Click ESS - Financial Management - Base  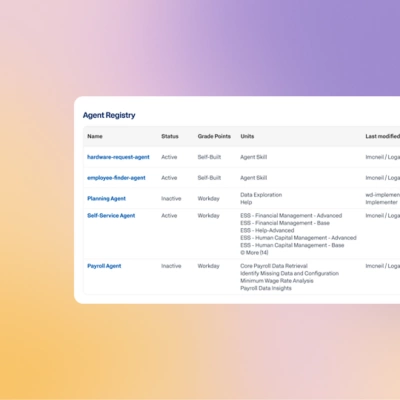pyautogui.click(x=285, y=223)
